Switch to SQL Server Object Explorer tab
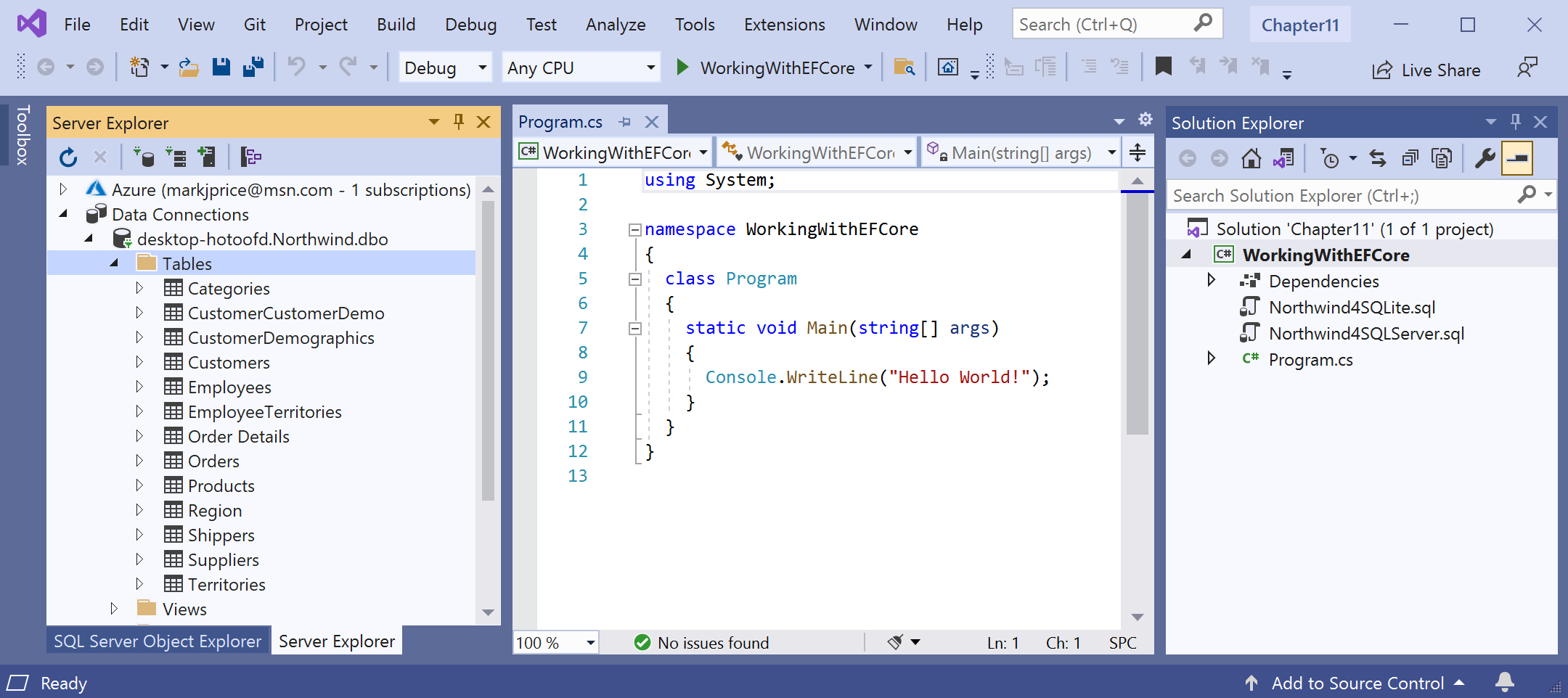 click(x=157, y=641)
